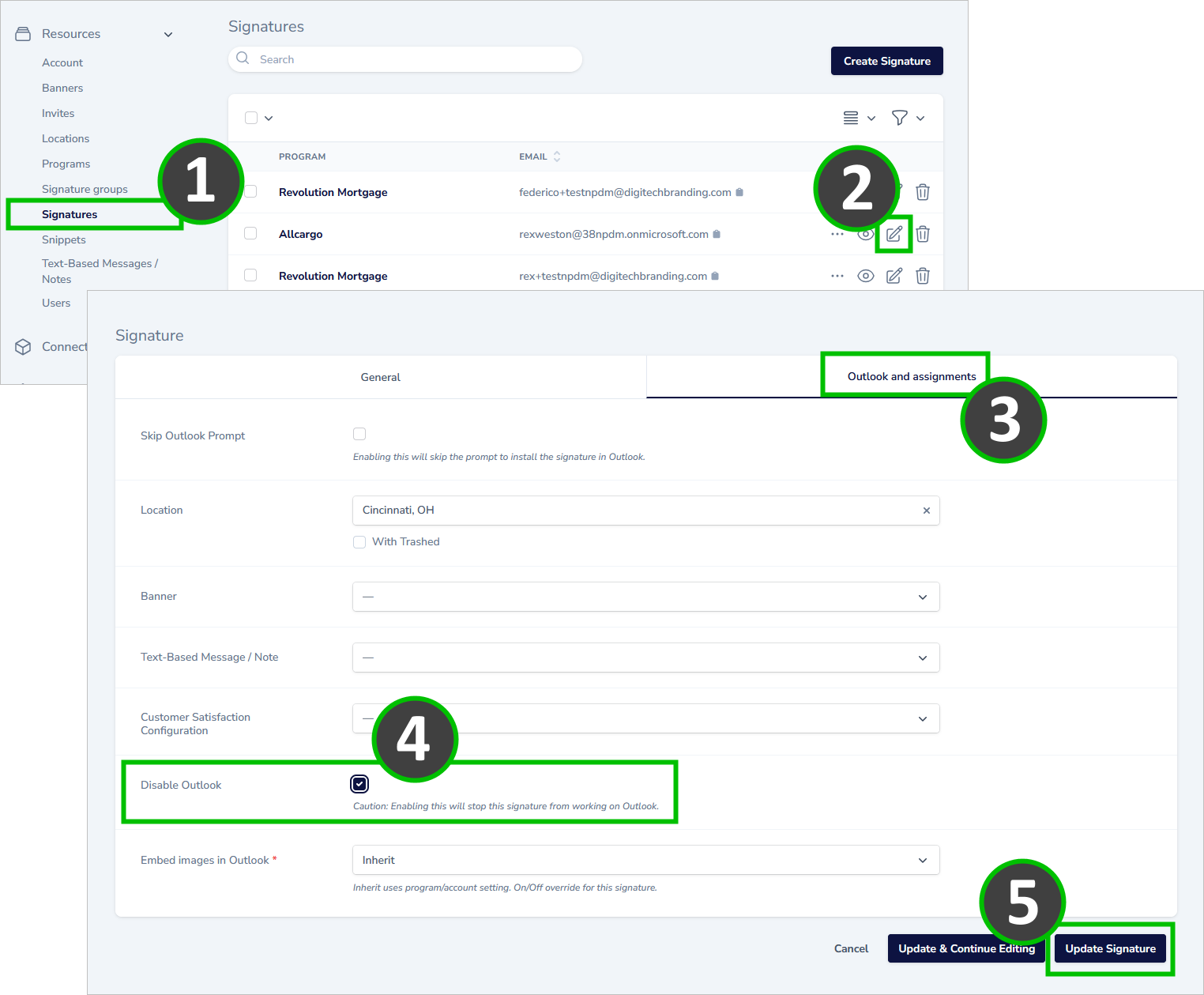Viewport: 1204px width, 995px height.
Task: Delete the federico+testnpdm signature
Action: 922,192
